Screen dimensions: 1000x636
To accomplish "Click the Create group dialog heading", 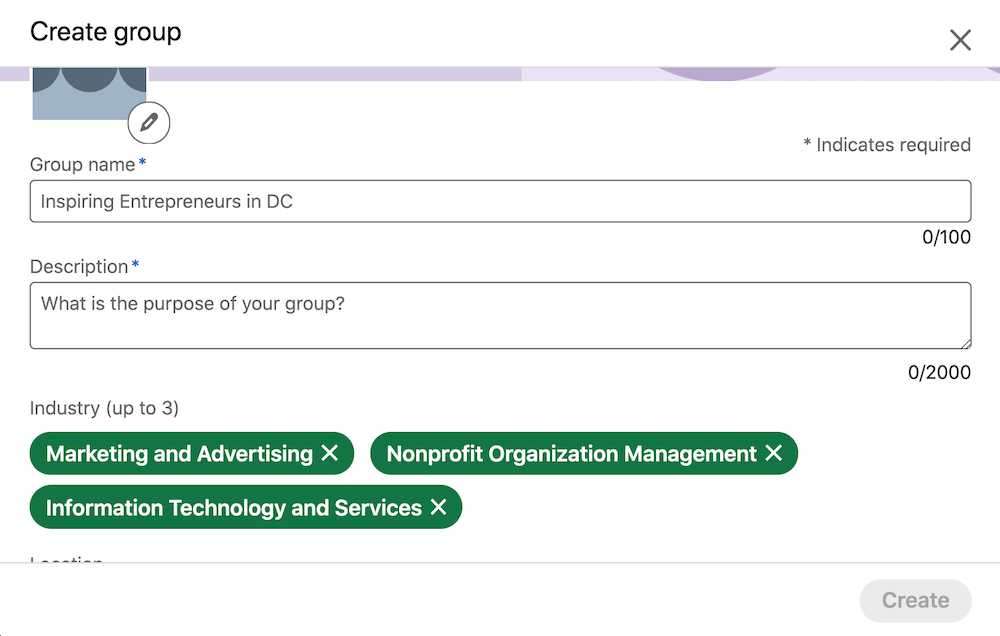I will [x=106, y=32].
